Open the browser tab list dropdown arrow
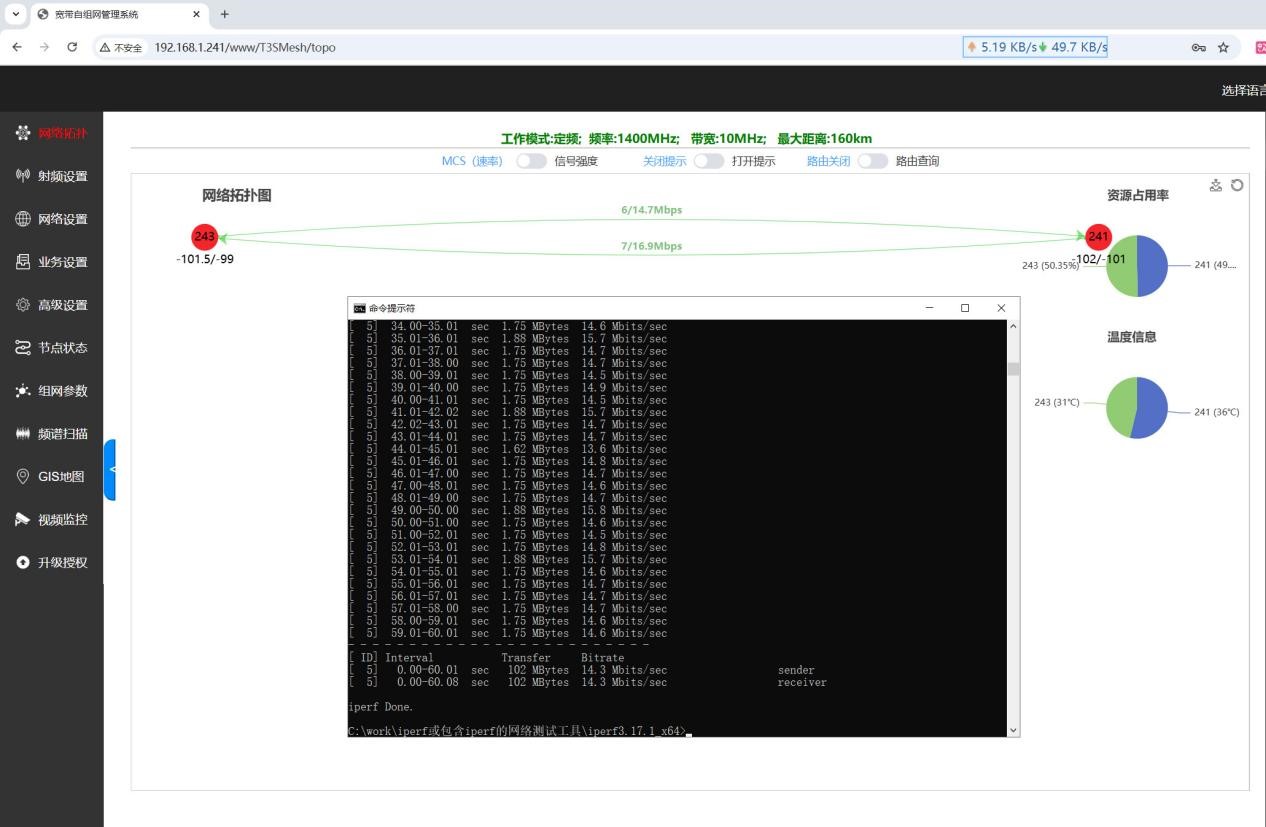 (x=15, y=14)
